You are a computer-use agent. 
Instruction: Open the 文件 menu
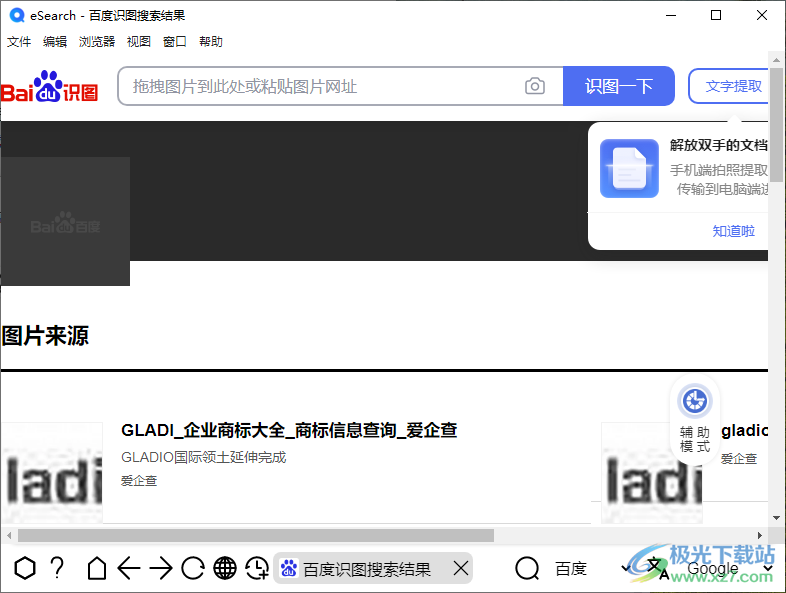(x=19, y=42)
